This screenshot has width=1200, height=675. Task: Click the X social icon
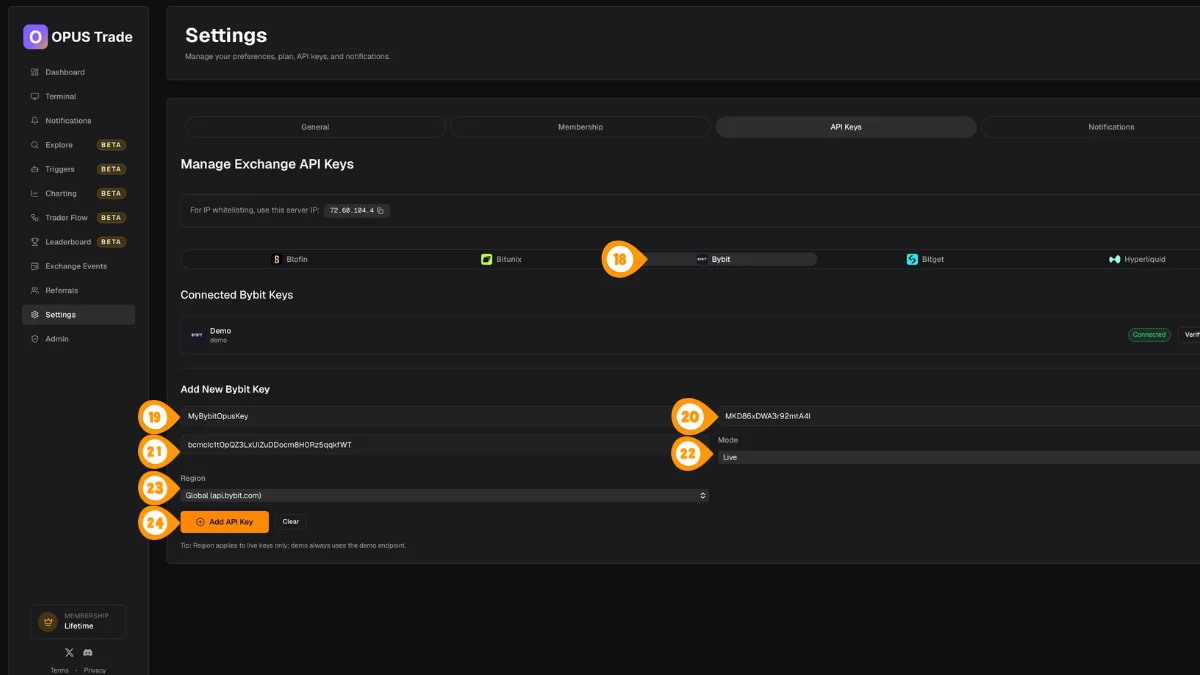(x=68, y=652)
